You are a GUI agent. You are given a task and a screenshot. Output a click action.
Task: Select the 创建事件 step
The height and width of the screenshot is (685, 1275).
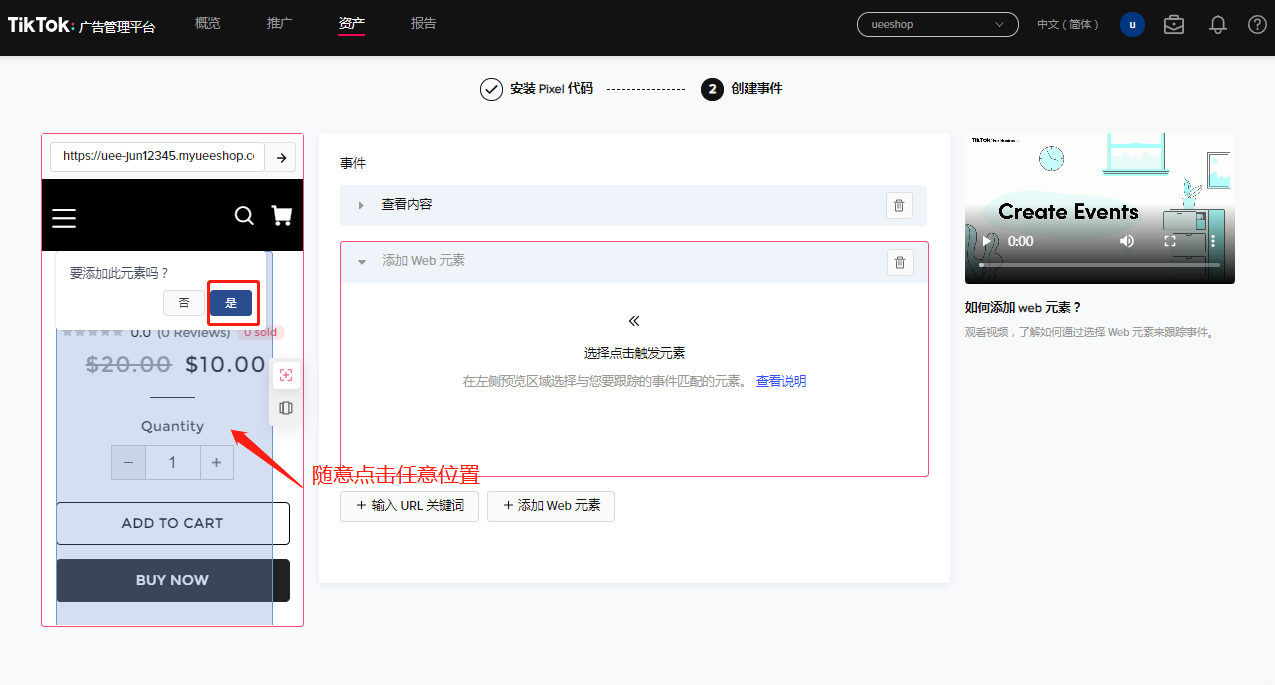coord(742,89)
